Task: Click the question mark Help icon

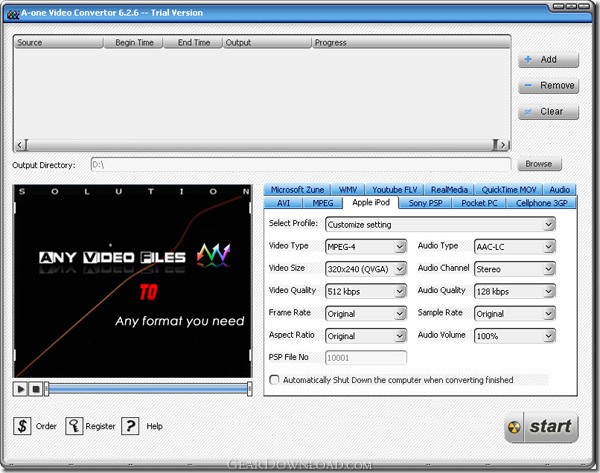Action: click(x=130, y=426)
